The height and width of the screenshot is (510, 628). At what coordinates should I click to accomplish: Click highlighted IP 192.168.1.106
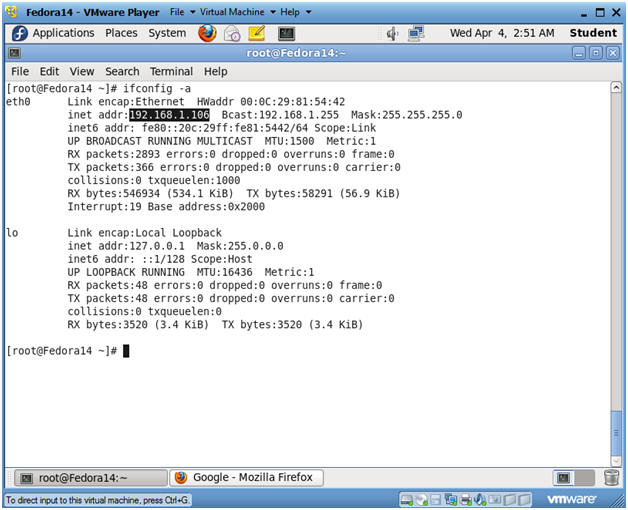click(x=169, y=115)
